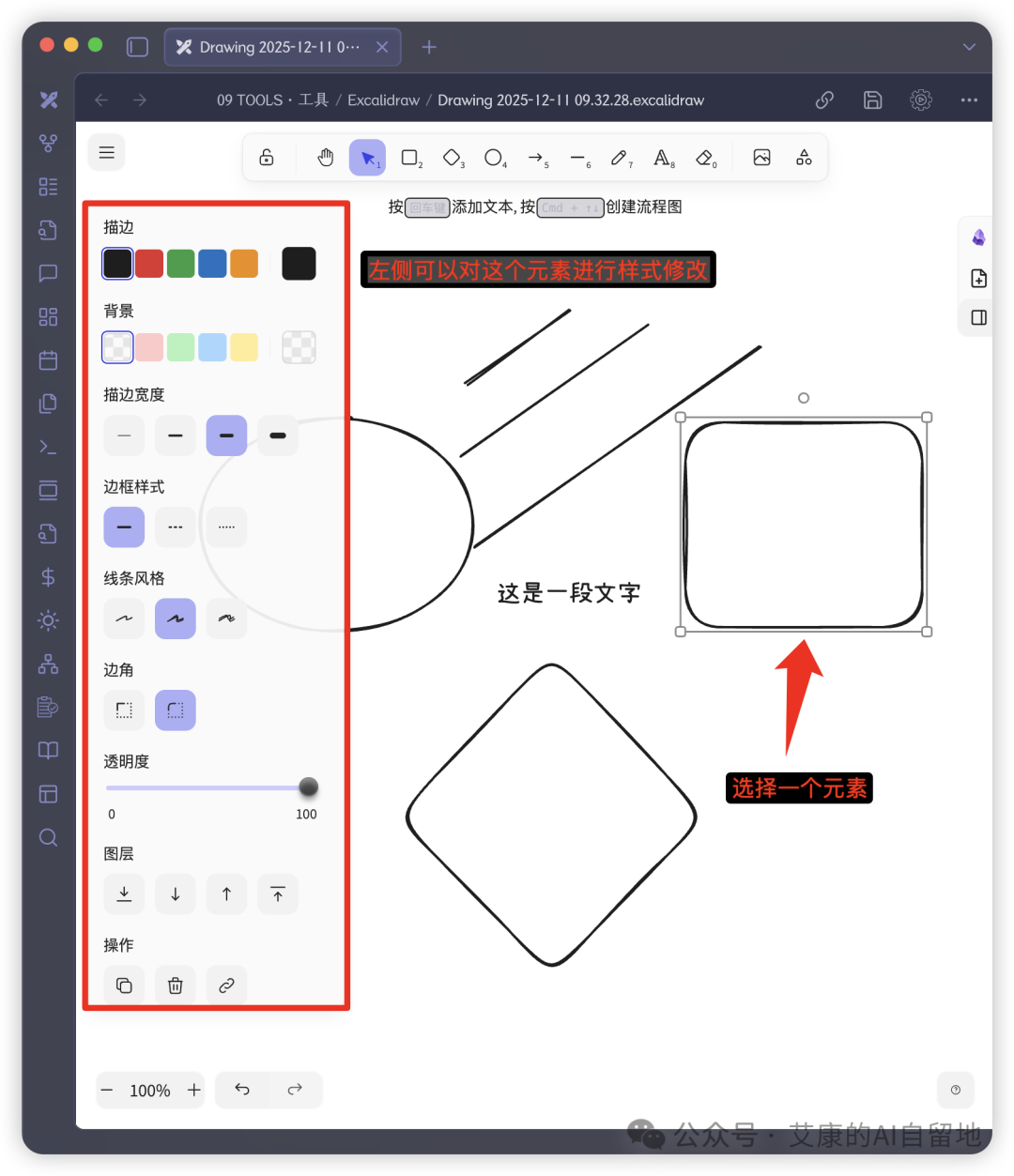The width and height of the screenshot is (1014, 1176).
Task: Select the ellipse shape tool
Action: 494,158
